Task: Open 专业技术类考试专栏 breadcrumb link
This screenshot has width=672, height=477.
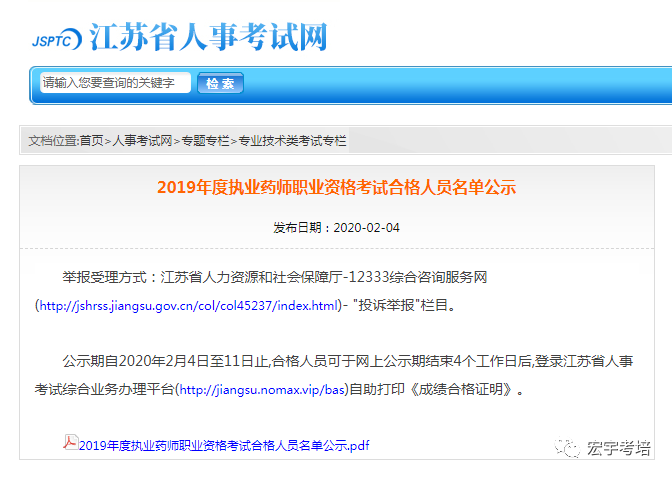Action: click(x=292, y=141)
